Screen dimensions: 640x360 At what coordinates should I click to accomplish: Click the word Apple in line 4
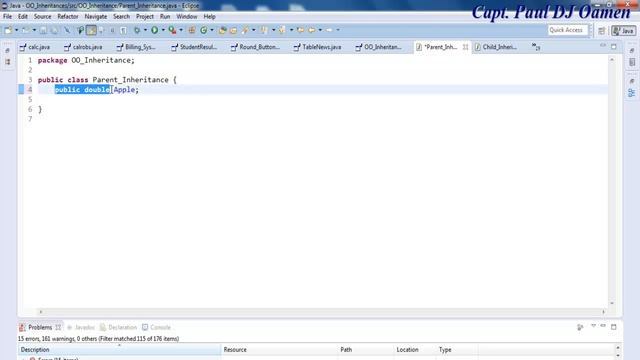point(124,90)
